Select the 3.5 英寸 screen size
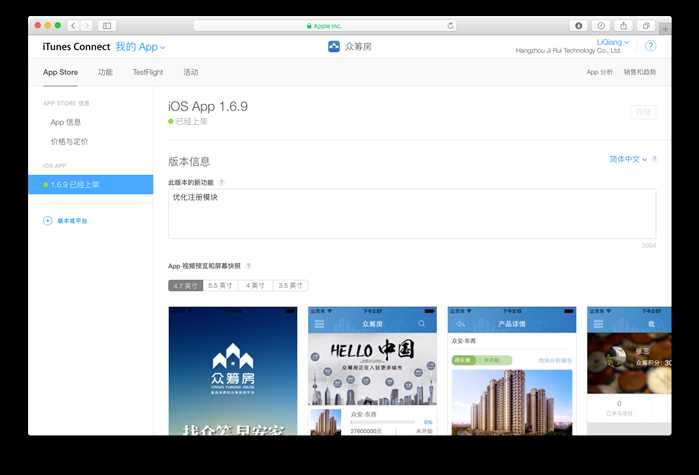The width and height of the screenshot is (699, 475). (290, 286)
